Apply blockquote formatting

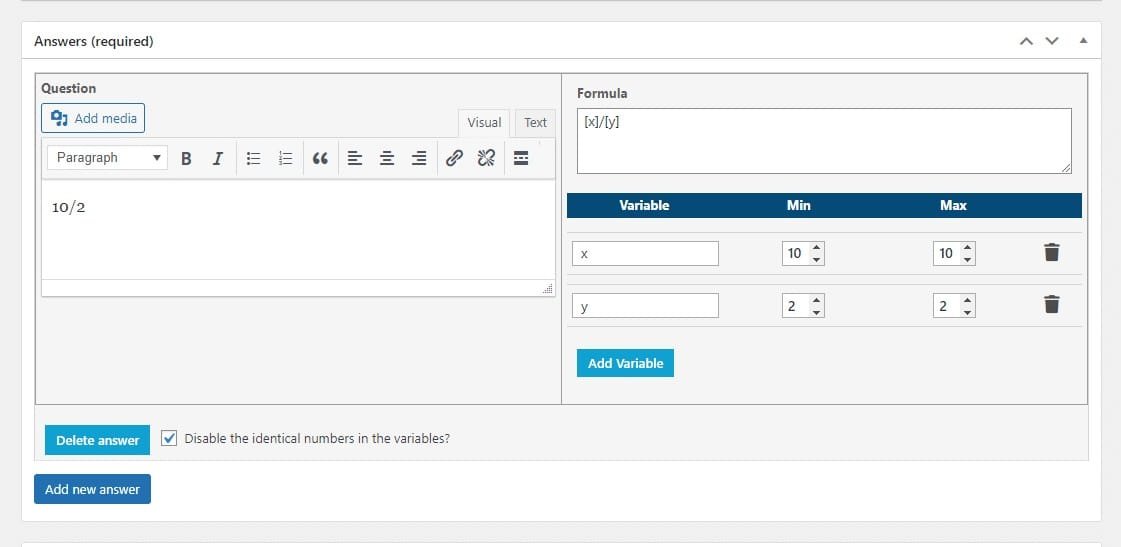[320, 158]
